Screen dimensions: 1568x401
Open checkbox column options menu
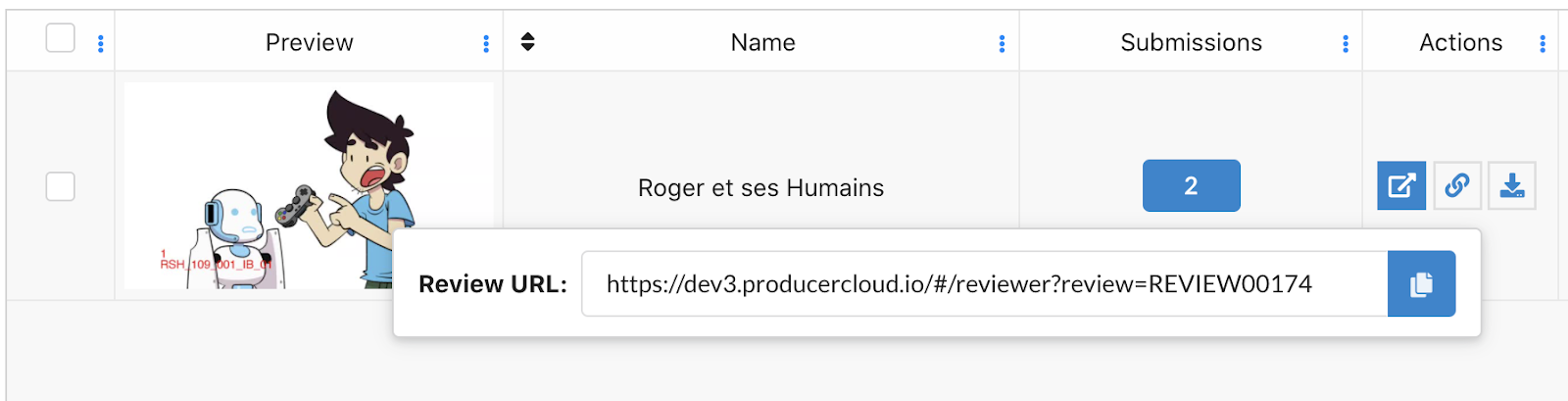(x=101, y=43)
